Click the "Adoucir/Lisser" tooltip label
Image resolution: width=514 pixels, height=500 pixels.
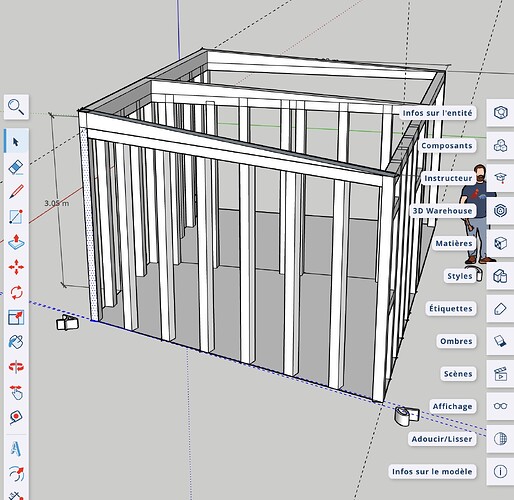(x=442, y=439)
